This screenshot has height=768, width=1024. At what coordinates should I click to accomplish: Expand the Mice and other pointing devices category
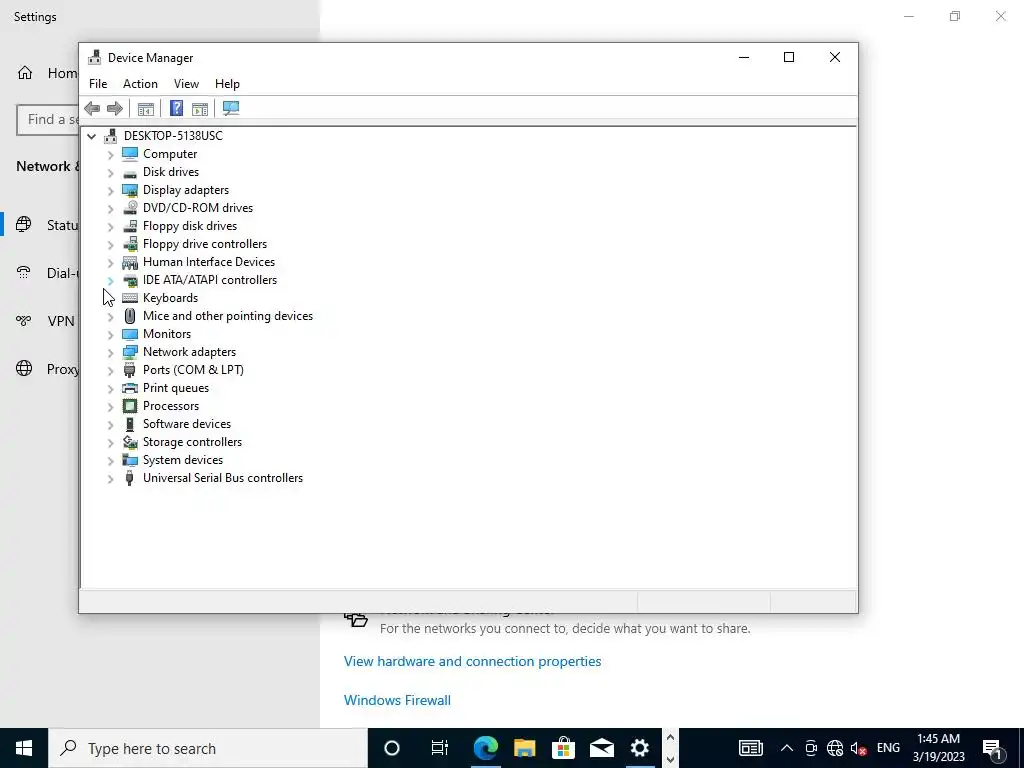[110, 317]
